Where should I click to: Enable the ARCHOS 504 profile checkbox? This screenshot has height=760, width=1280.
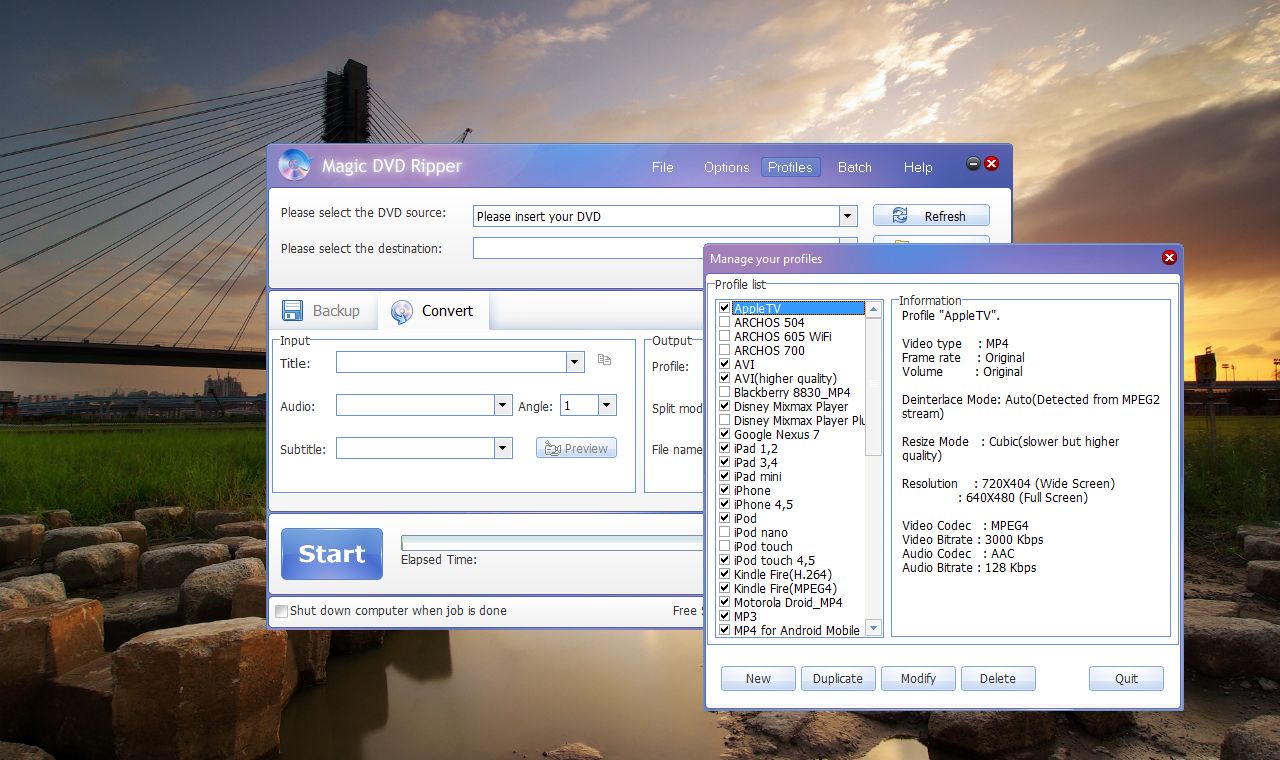pos(725,323)
